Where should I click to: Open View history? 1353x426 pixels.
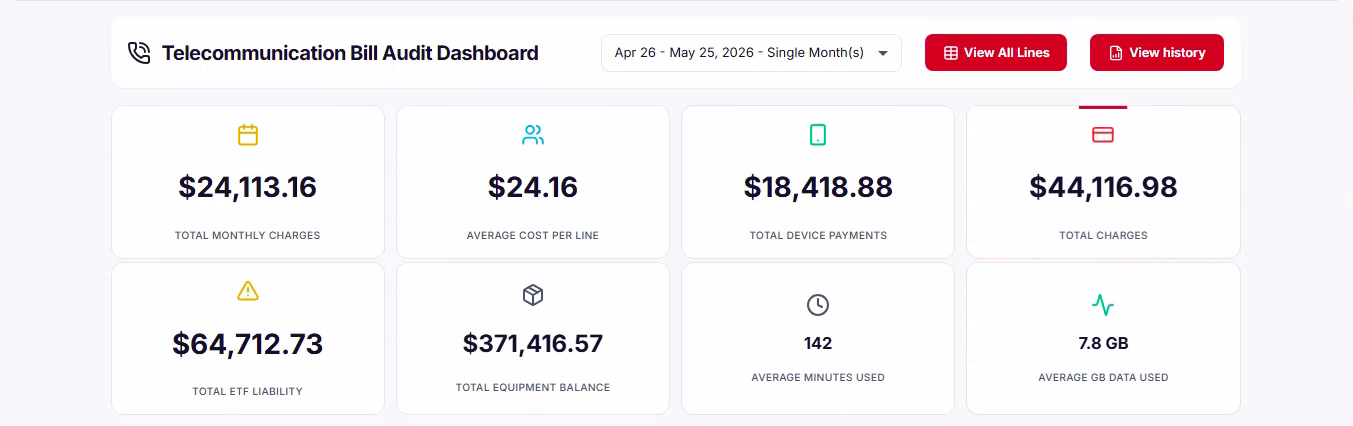point(1157,53)
